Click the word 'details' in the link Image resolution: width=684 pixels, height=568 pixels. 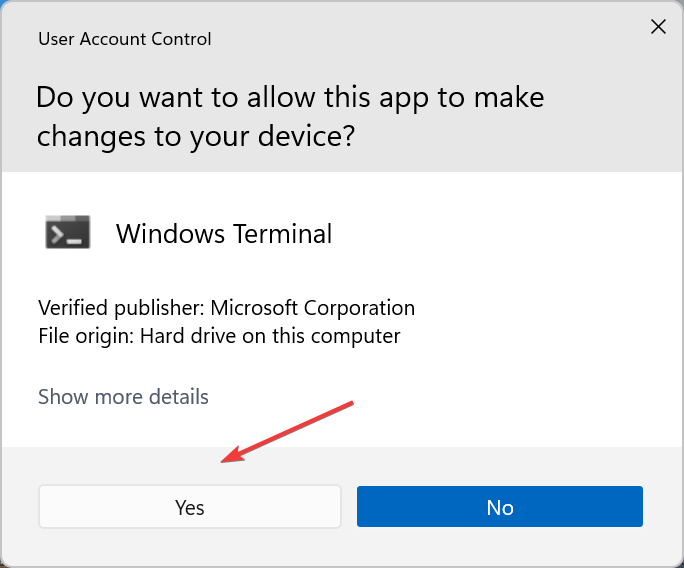175,397
